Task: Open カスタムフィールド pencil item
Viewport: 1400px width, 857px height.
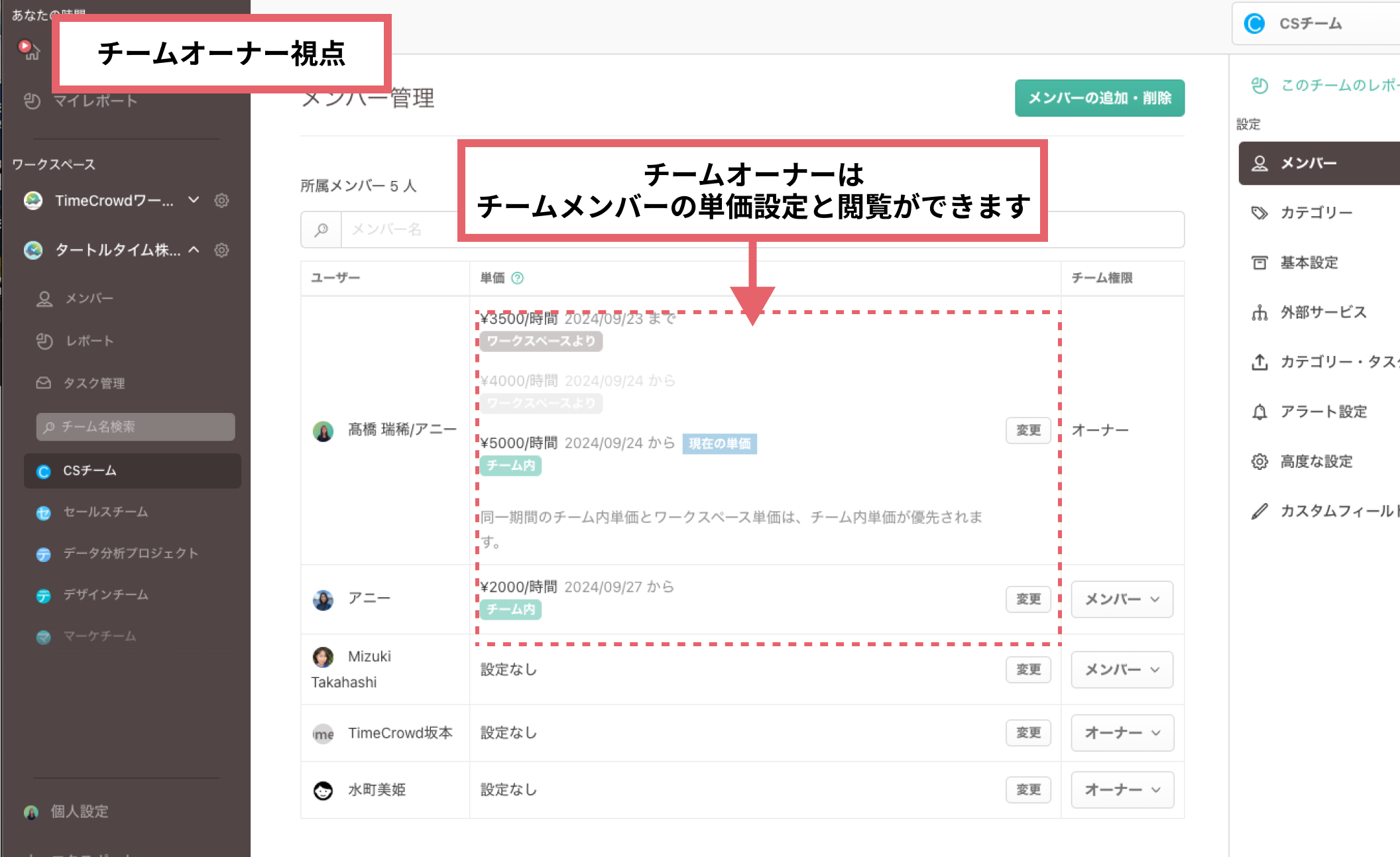Action: [1332, 511]
